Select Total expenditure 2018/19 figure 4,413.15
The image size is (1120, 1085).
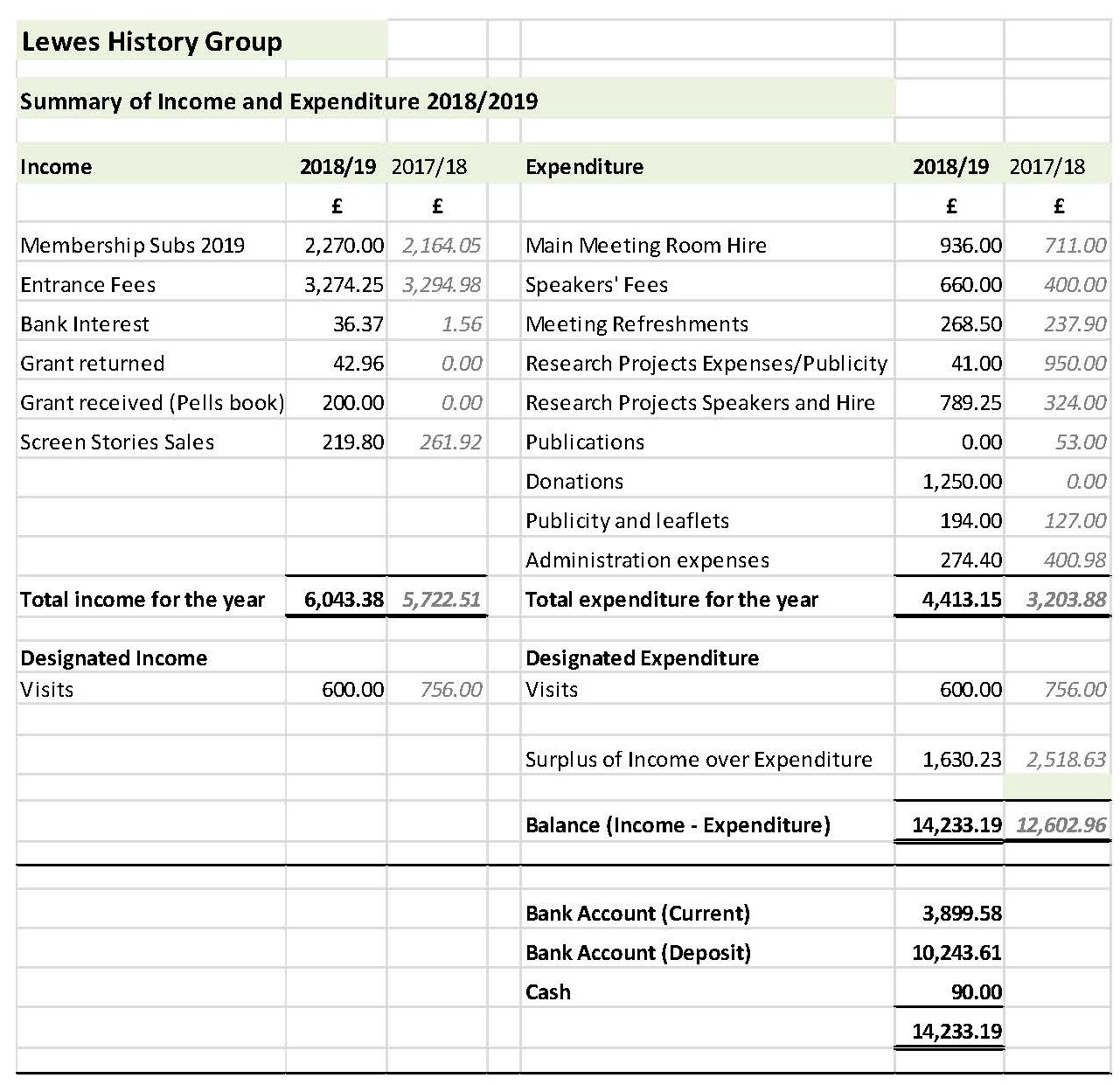click(962, 600)
